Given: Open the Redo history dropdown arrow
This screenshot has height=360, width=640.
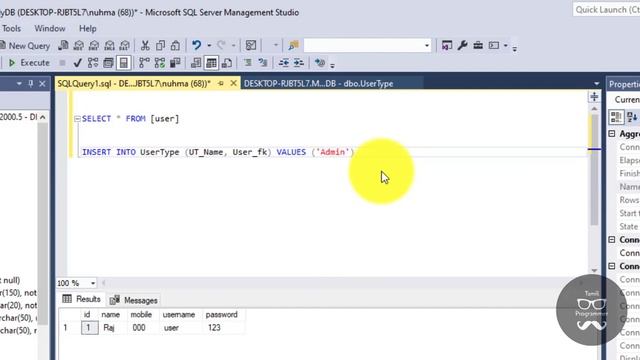Looking at the screenshot, I should pos(233,45).
